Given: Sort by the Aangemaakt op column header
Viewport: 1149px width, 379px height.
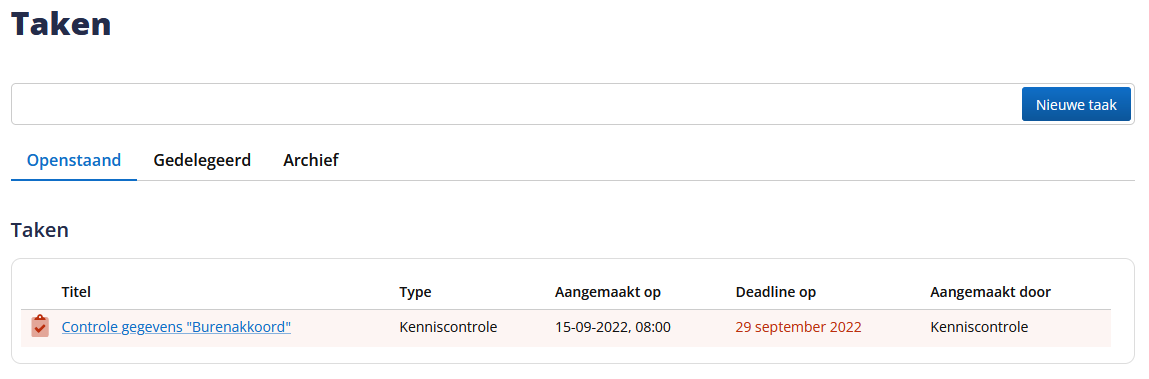Looking at the screenshot, I should (608, 292).
